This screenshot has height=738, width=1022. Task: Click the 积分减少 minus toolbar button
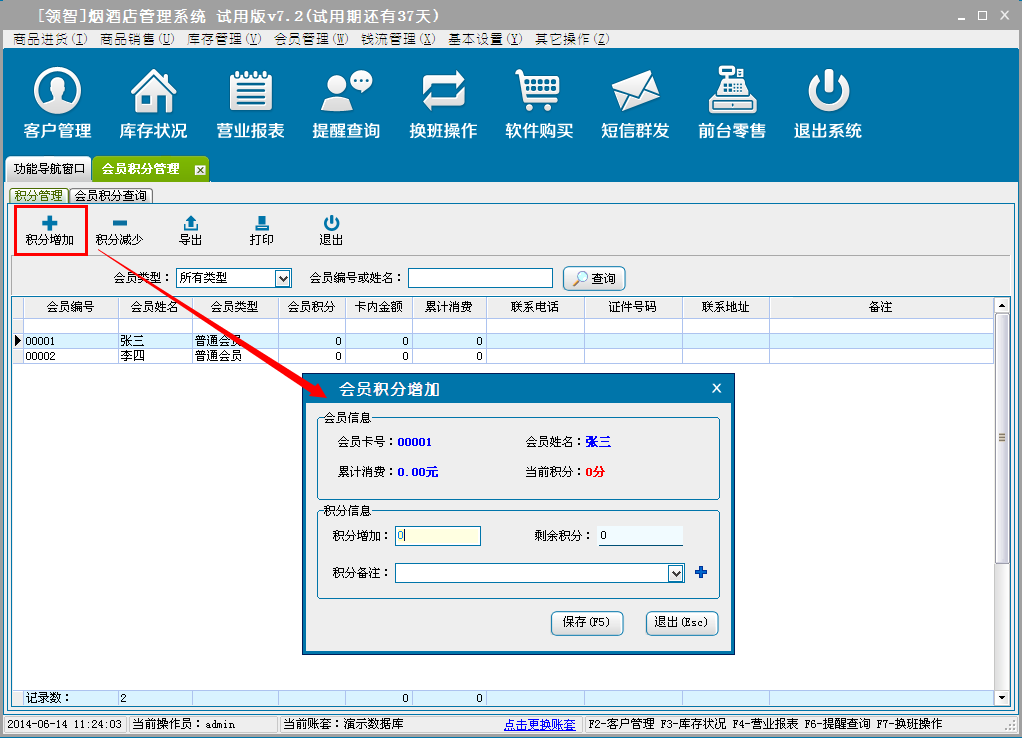[119, 231]
